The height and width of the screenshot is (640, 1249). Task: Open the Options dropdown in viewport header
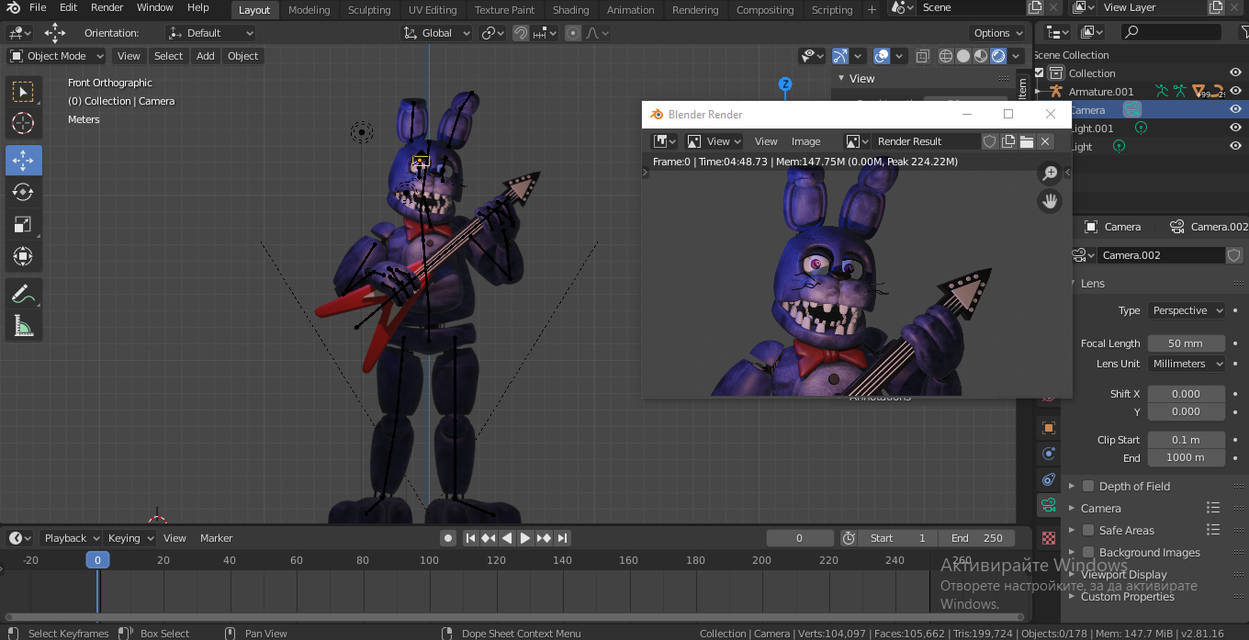[997, 33]
